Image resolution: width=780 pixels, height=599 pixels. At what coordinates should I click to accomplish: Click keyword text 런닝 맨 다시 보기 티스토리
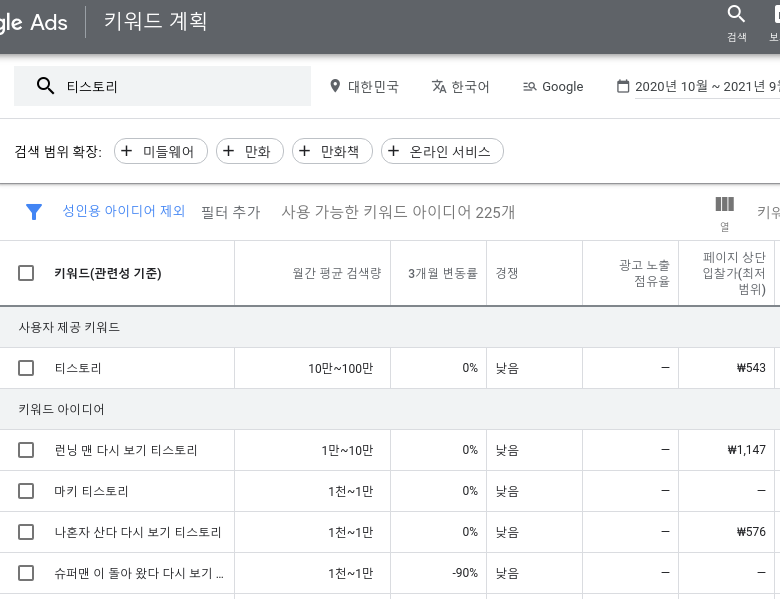126,450
